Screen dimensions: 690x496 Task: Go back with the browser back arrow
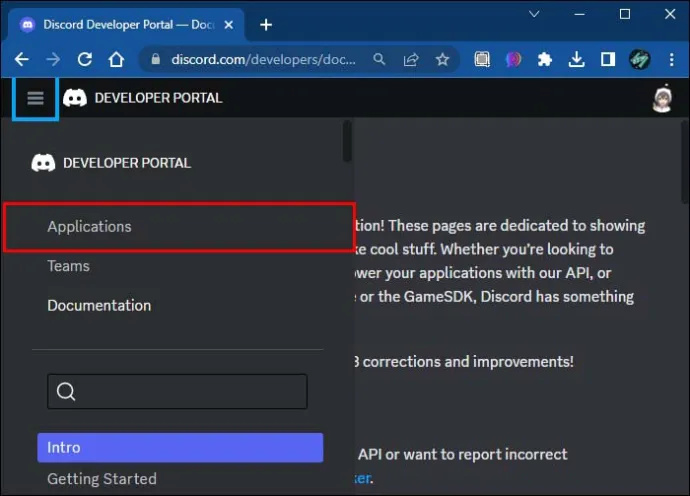tap(21, 59)
